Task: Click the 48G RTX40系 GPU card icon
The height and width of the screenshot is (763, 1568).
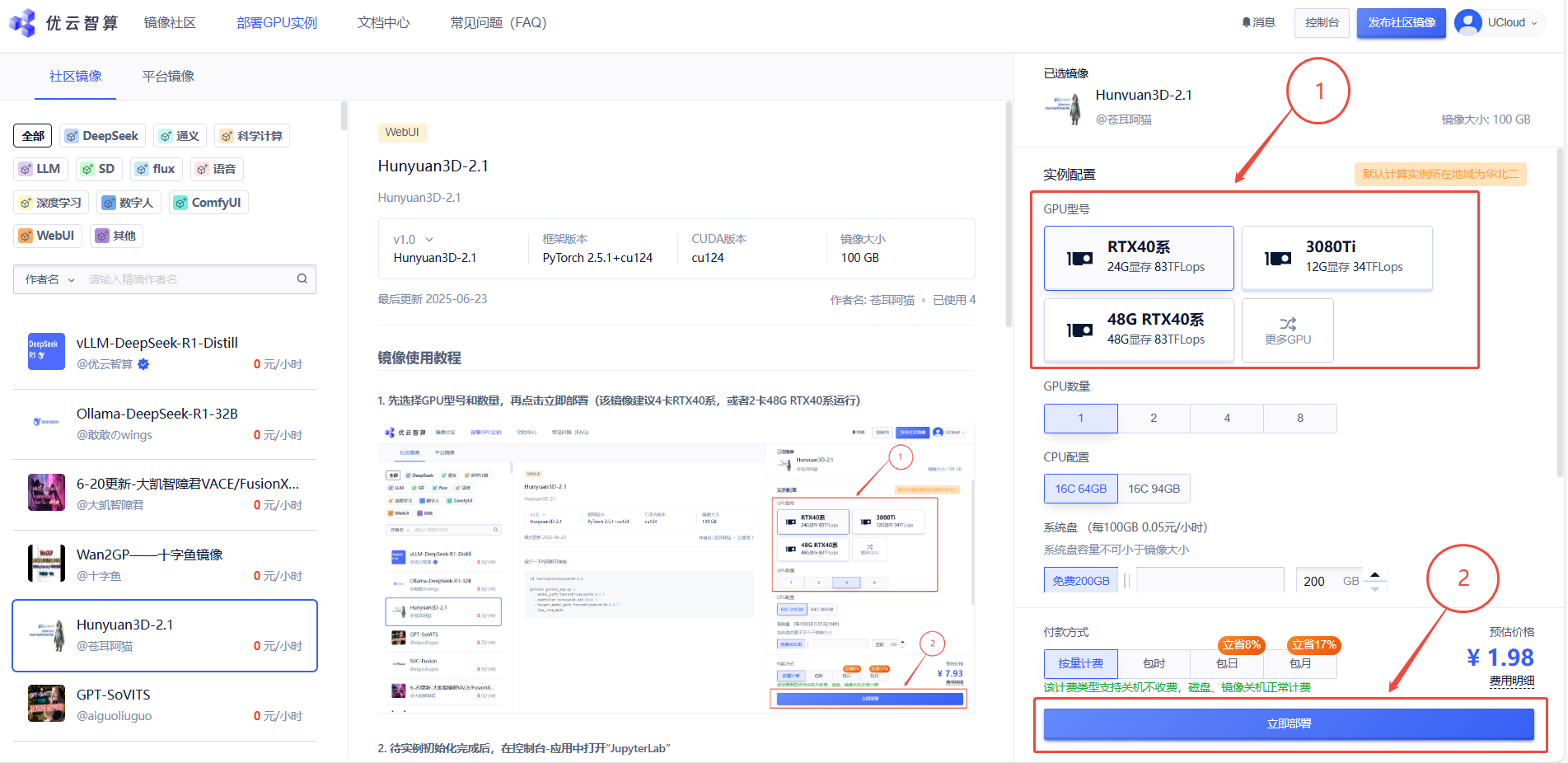Action: point(1079,330)
